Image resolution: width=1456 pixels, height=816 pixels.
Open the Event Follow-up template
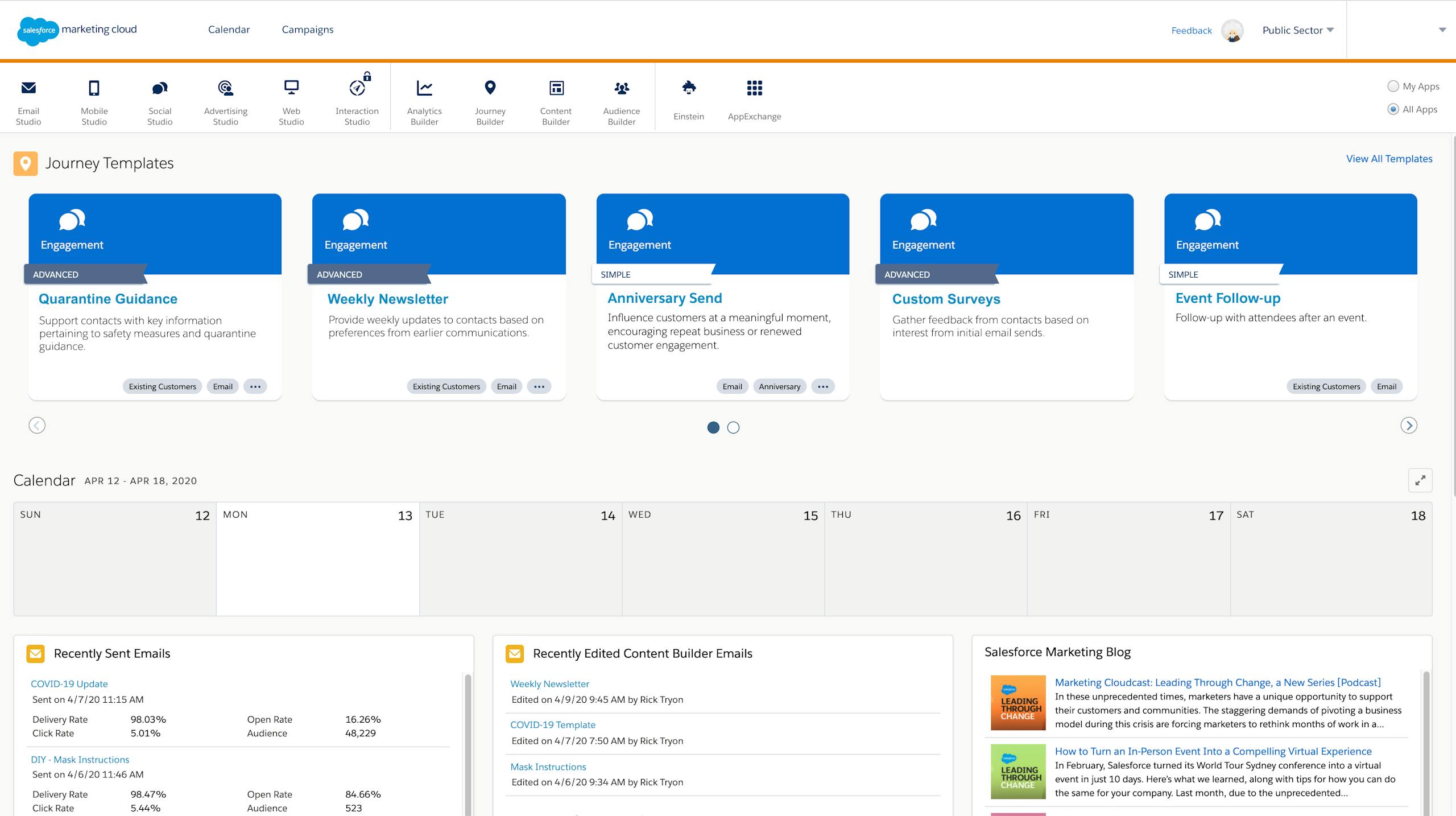pyautogui.click(x=1228, y=298)
